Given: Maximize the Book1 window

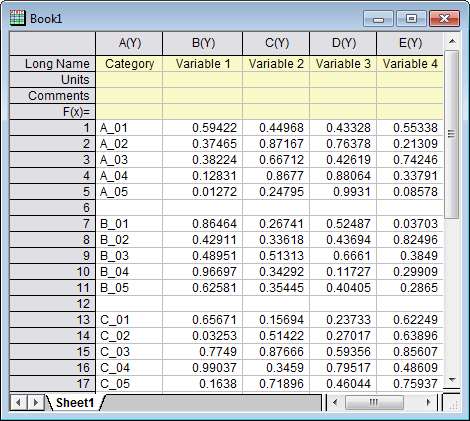Looking at the screenshot, I should (x=411, y=19).
